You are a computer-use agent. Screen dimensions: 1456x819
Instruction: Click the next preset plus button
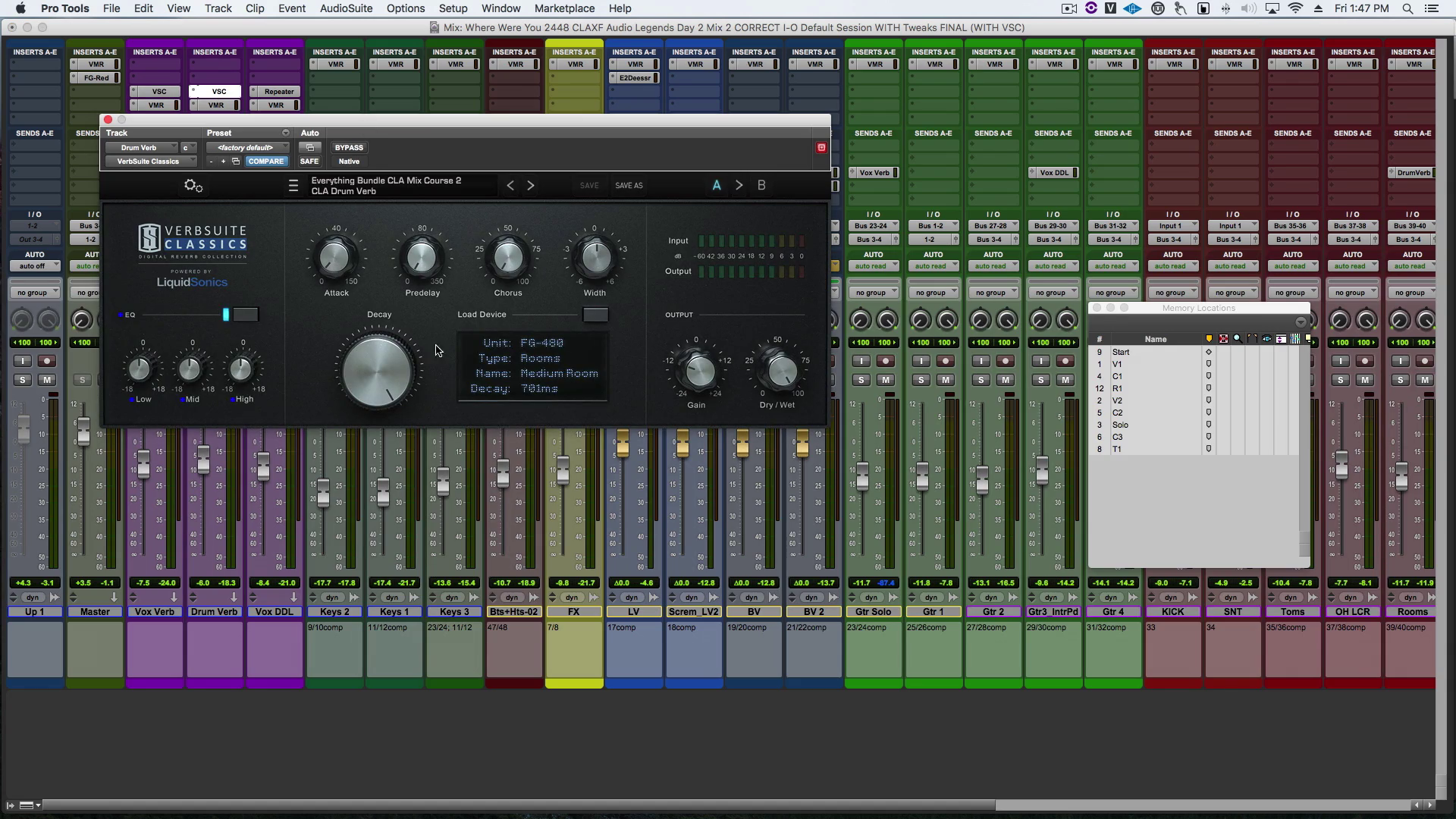pyautogui.click(x=223, y=162)
